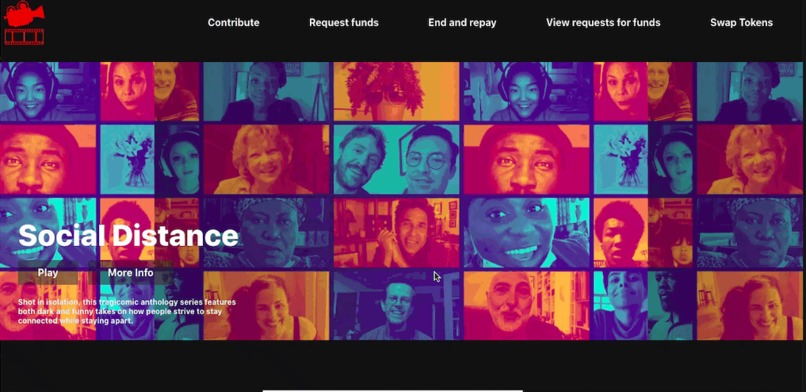806x392 pixels.
Task: Click the red film camera logo
Action: pos(24,23)
